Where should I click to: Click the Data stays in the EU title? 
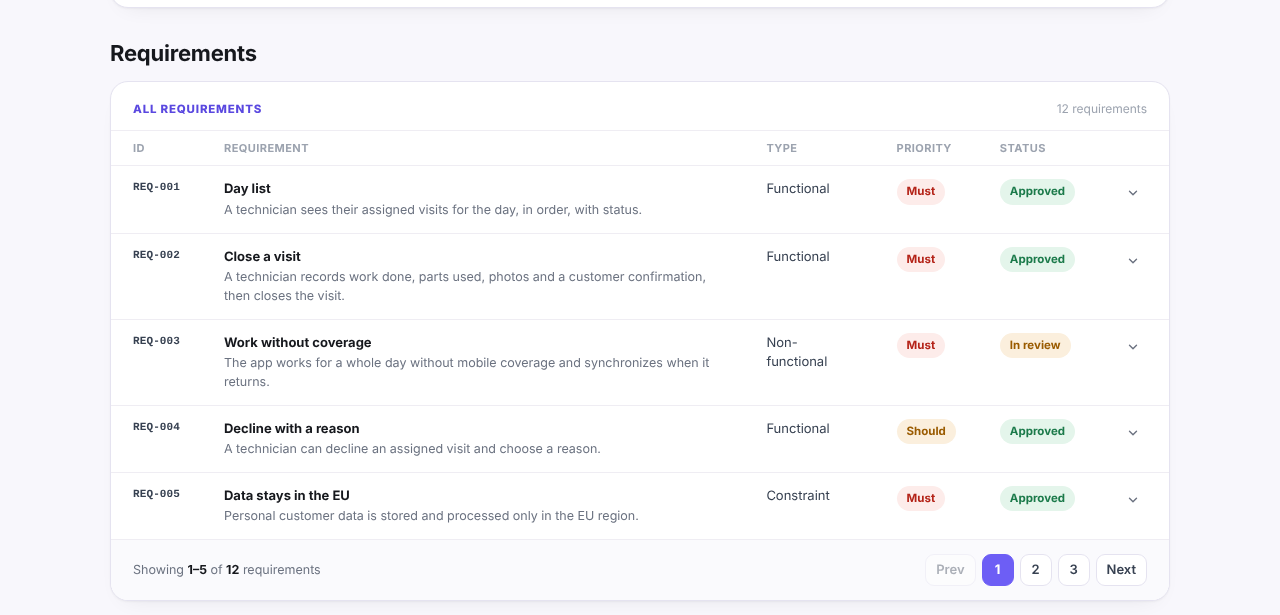coord(287,495)
